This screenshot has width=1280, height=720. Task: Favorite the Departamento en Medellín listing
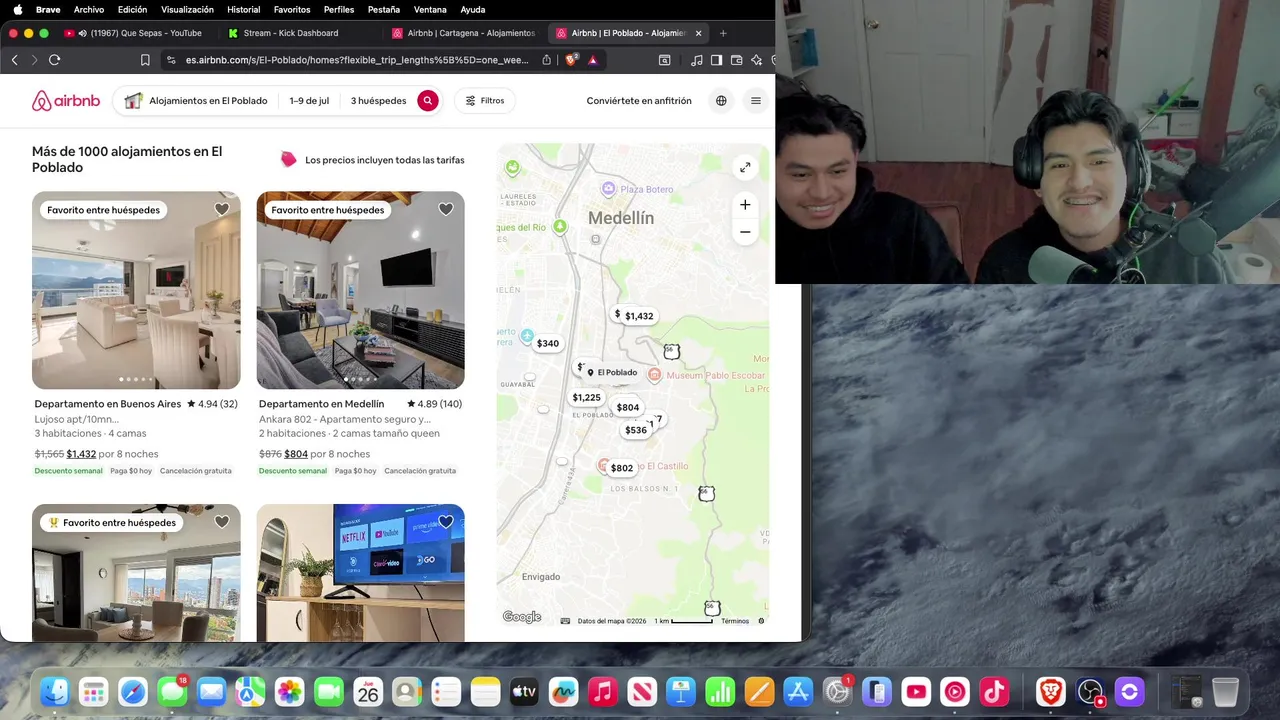[446, 209]
